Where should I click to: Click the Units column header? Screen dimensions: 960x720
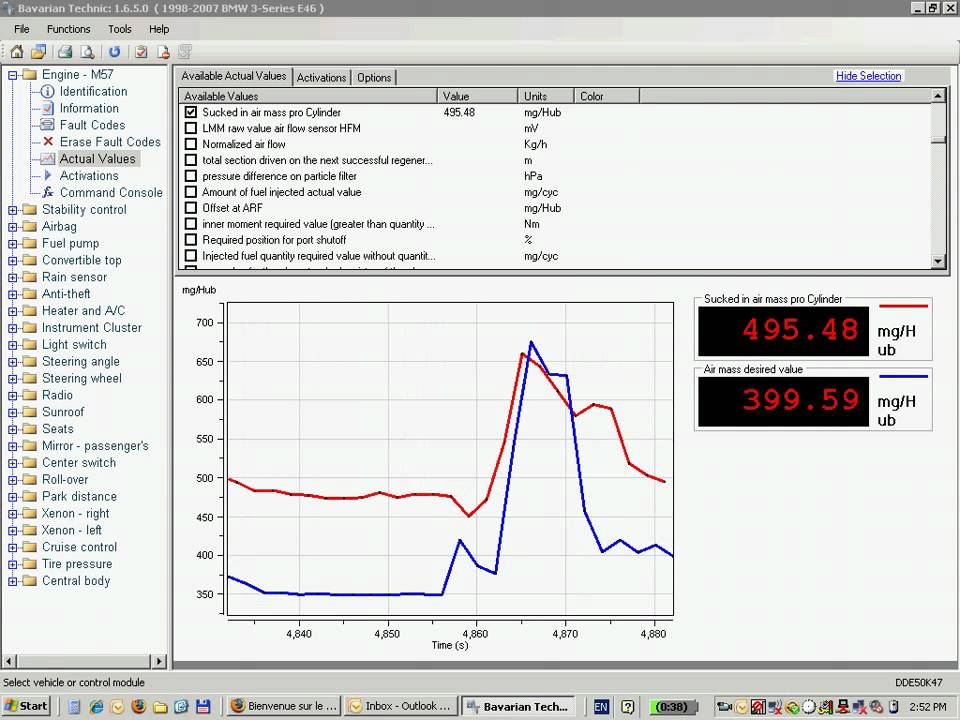tap(546, 96)
